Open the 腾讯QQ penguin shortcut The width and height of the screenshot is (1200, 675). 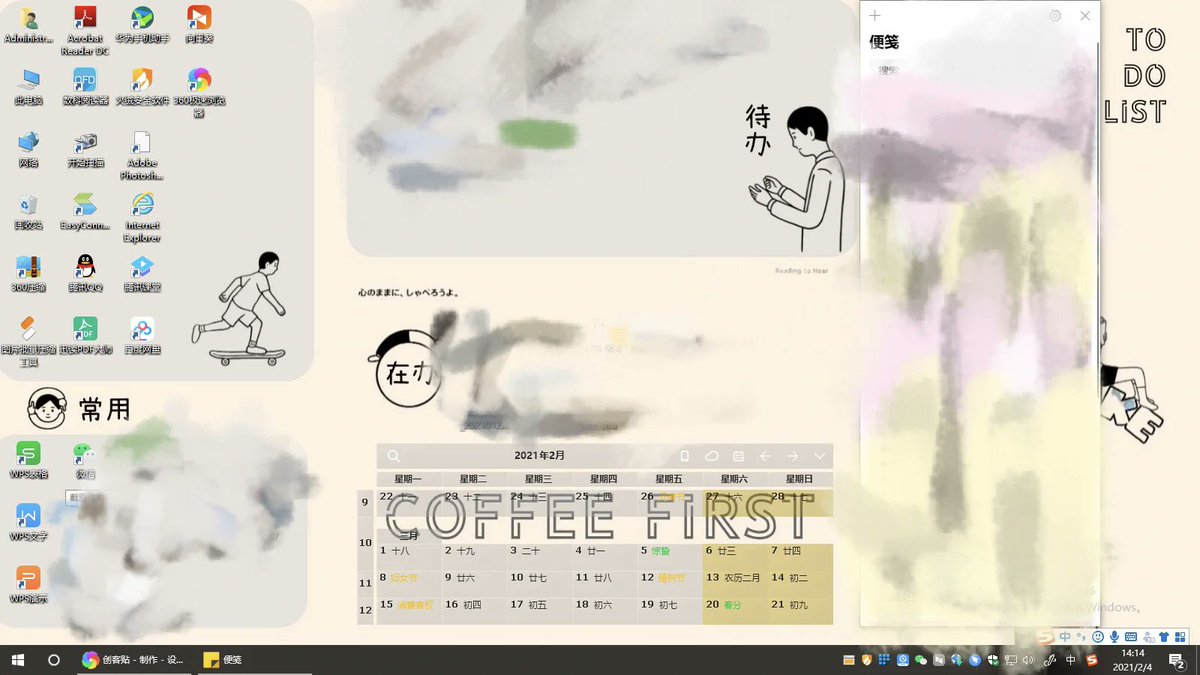pos(85,273)
